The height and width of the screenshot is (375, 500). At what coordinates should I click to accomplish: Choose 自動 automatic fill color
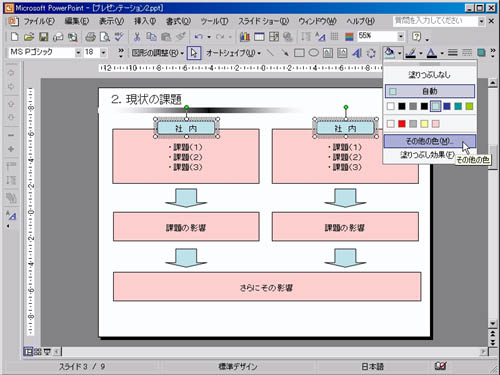click(x=430, y=91)
